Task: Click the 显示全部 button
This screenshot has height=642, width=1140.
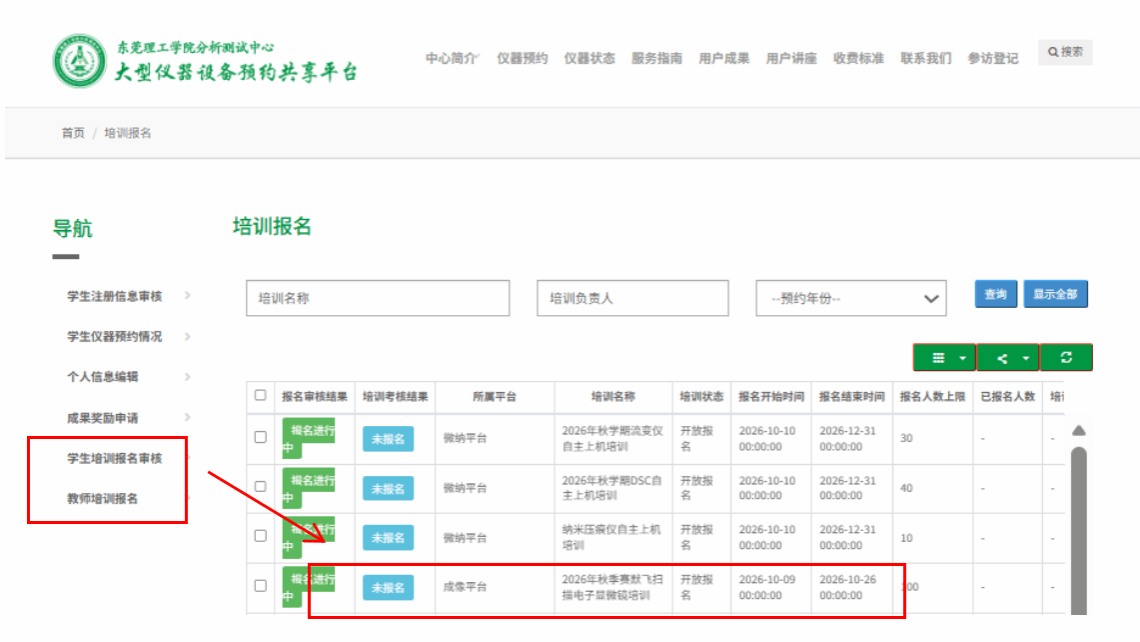Action: 1056,294
